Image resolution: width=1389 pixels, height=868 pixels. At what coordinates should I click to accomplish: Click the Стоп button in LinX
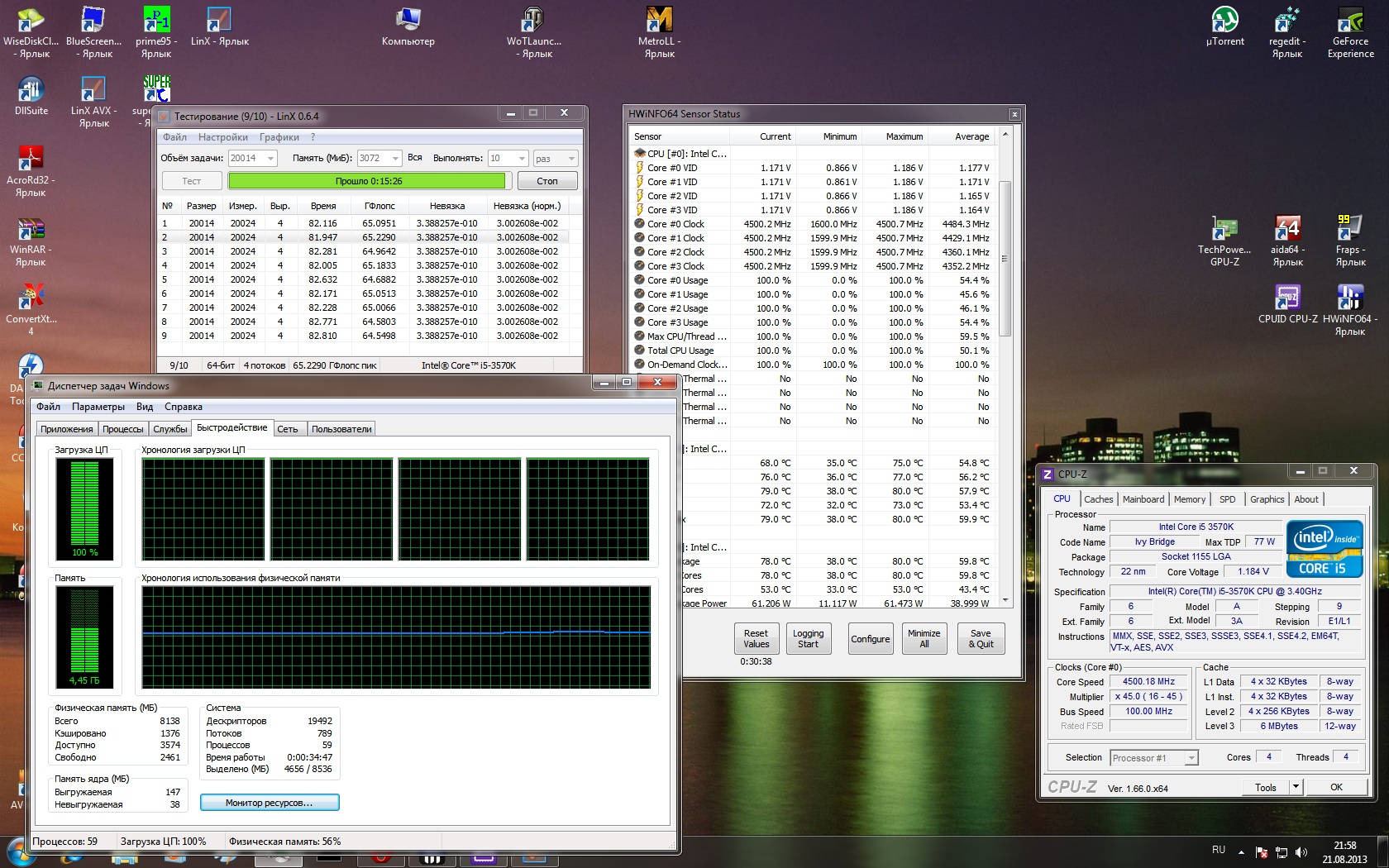[547, 181]
